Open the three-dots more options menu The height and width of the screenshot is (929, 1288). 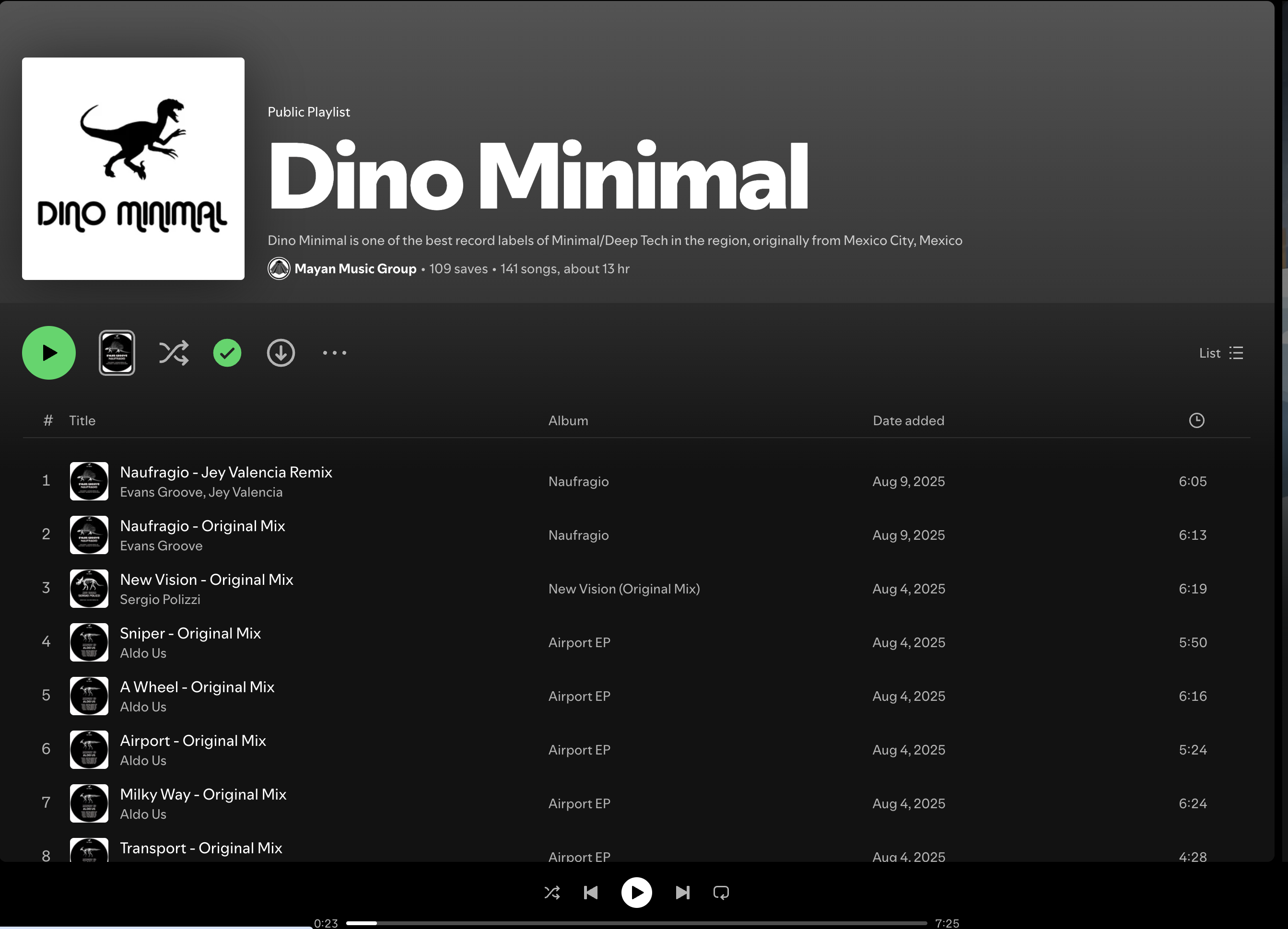[335, 353]
